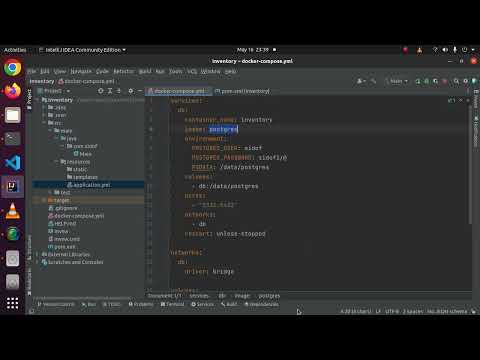Show Applications grid in the dock

coord(12,303)
